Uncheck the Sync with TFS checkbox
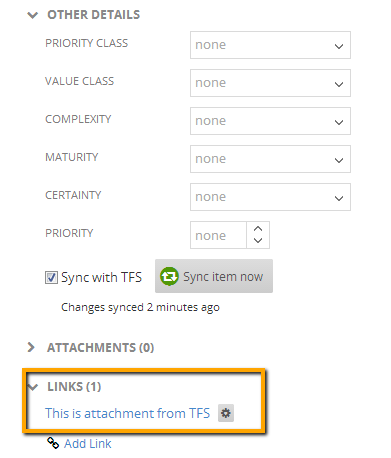Image resolution: width=391 pixels, height=458 pixels. tap(51, 277)
